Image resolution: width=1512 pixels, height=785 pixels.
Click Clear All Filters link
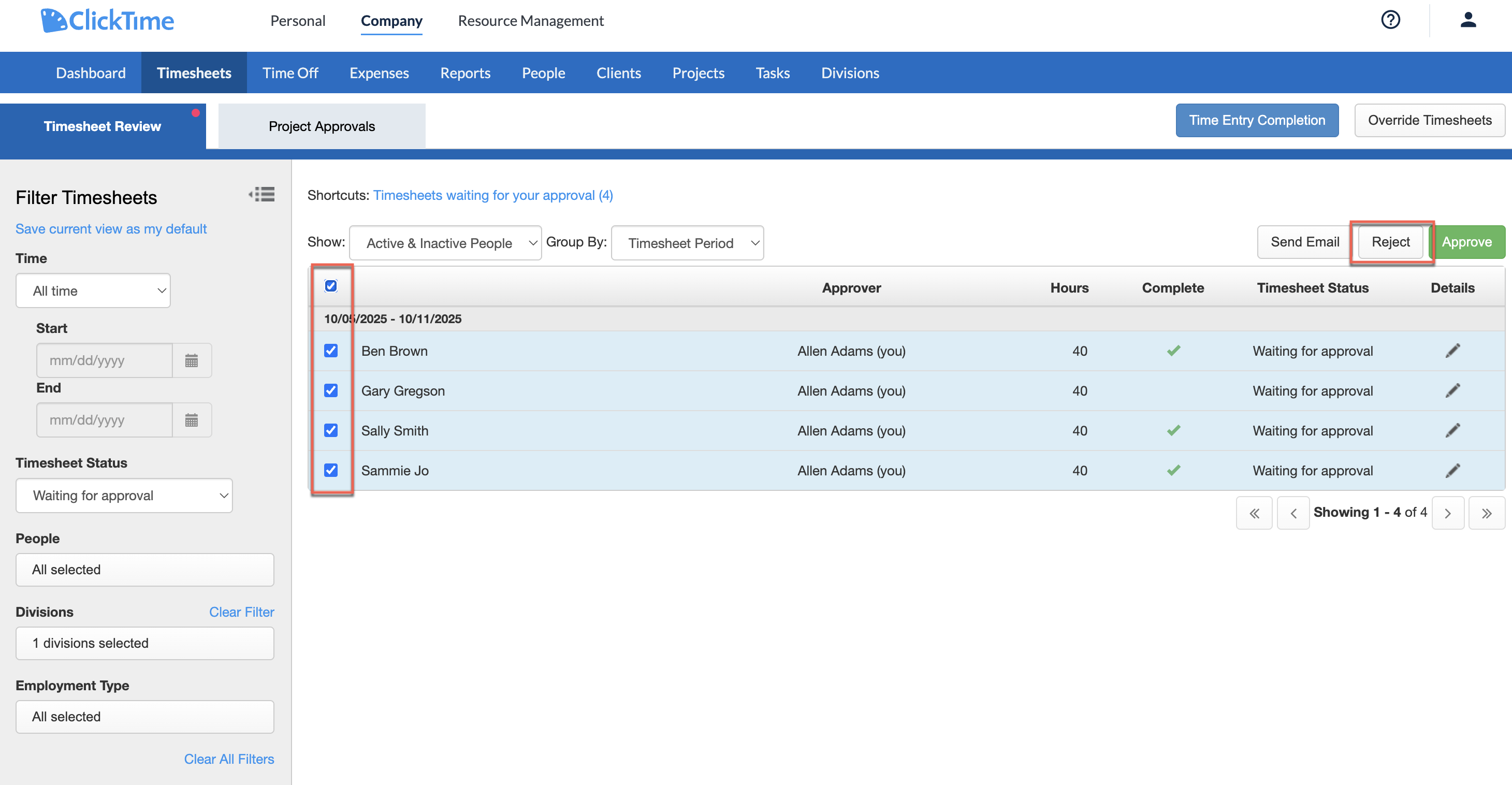tap(229, 759)
